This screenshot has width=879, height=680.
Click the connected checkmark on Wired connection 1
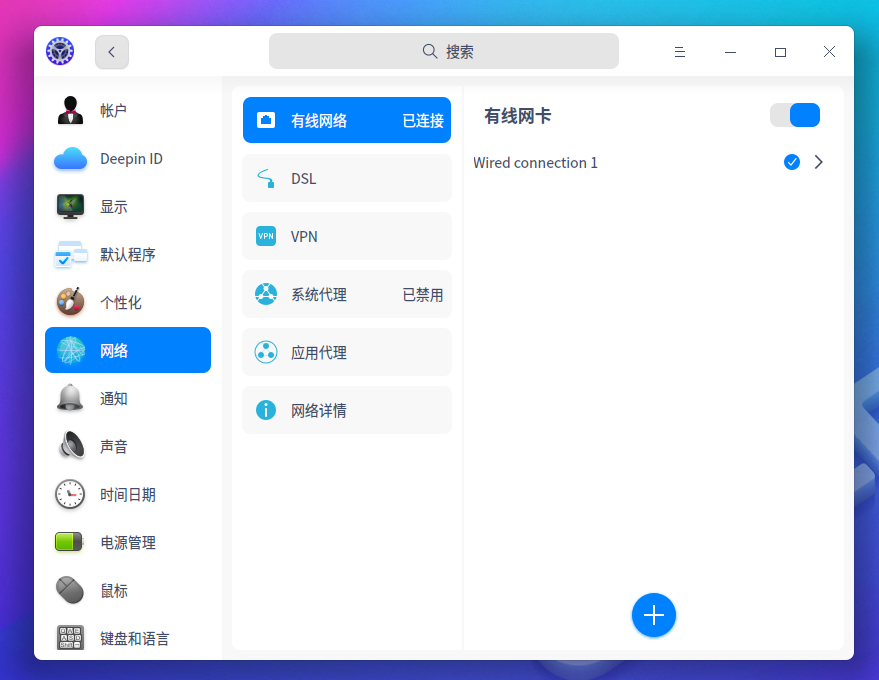click(792, 162)
